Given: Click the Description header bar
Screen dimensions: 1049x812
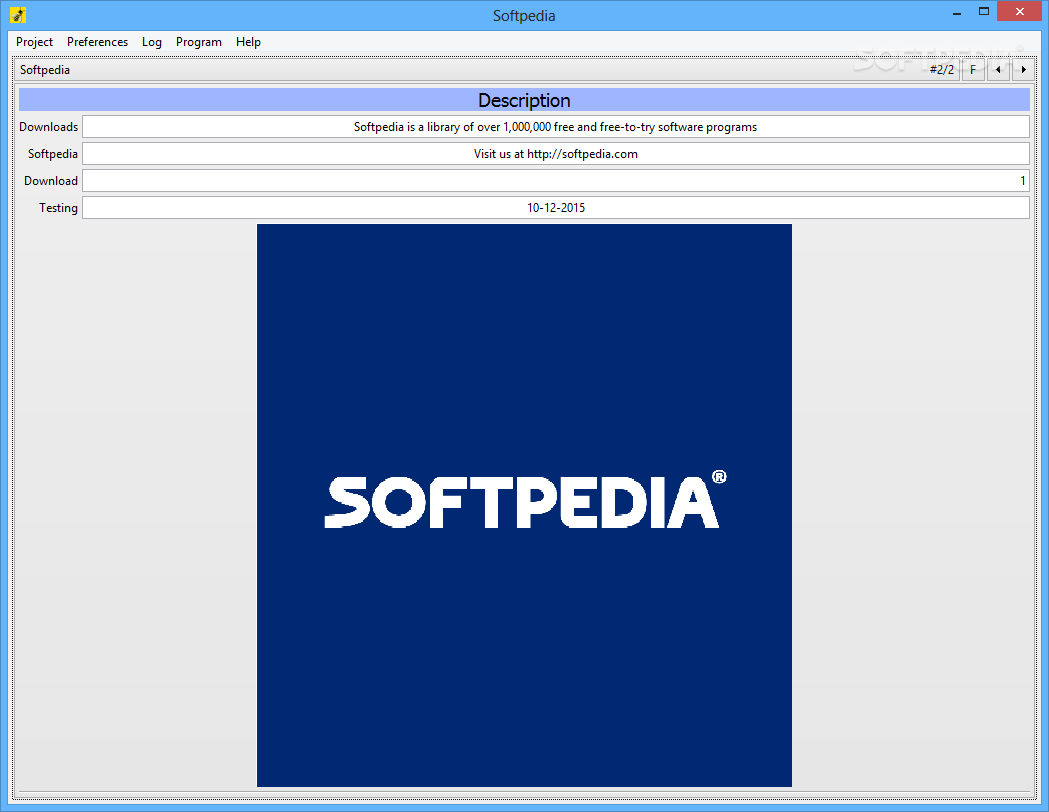Looking at the screenshot, I should 524,100.
